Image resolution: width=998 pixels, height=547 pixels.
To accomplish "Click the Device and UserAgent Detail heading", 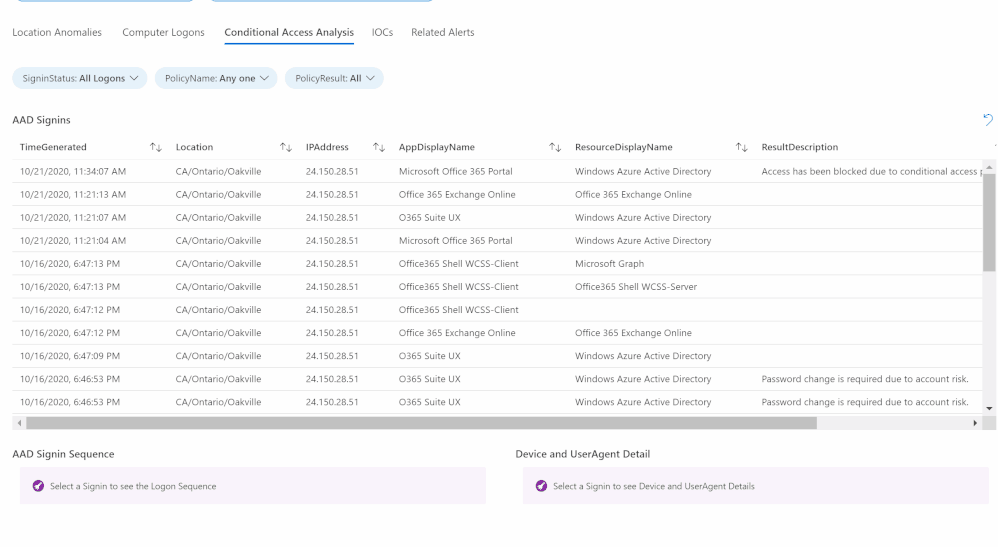I will (x=583, y=454).
